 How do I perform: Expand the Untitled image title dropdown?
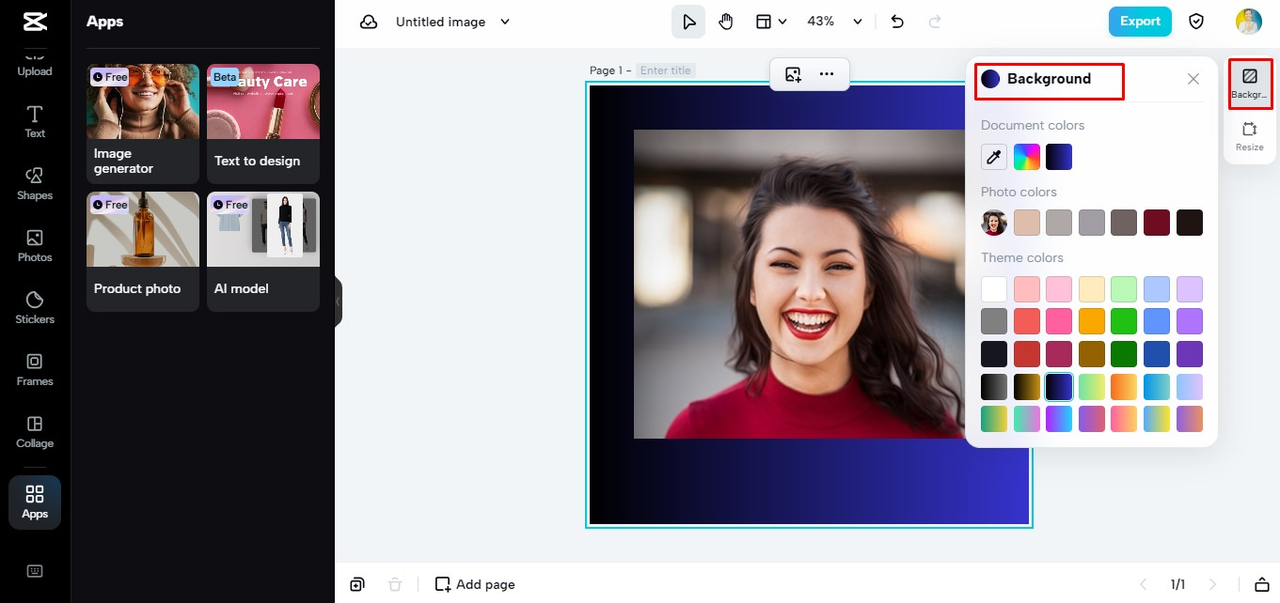(505, 21)
